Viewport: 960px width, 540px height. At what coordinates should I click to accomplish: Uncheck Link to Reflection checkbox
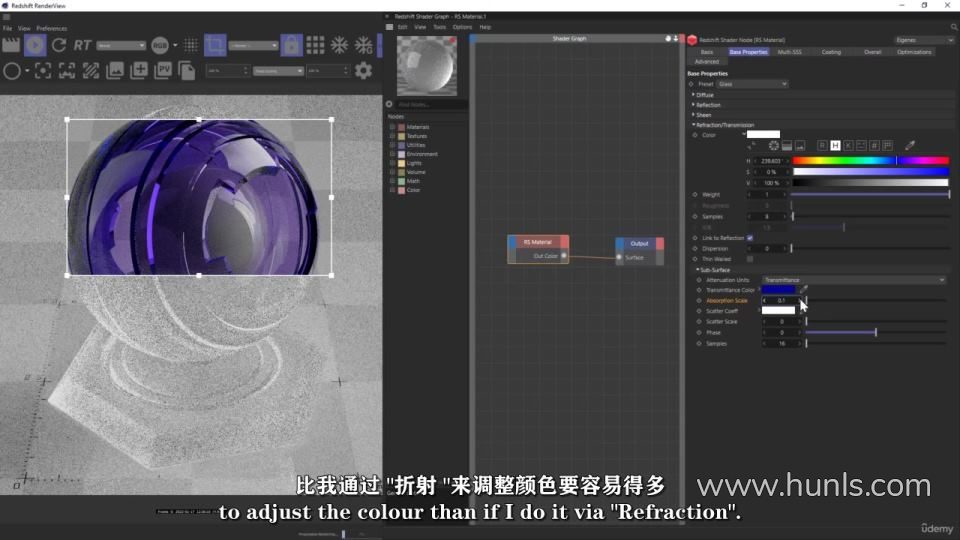pyautogui.click(x=750, y=238)
